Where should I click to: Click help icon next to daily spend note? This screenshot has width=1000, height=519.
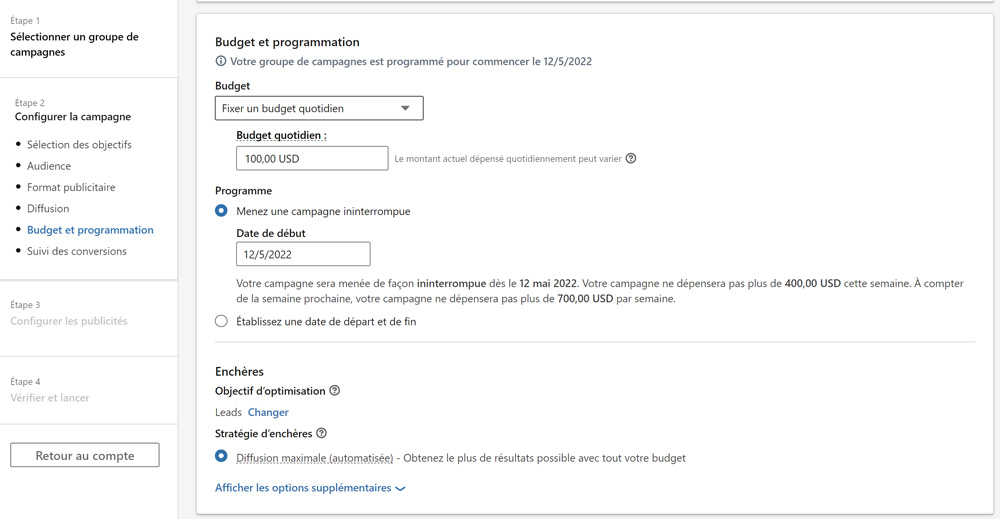(x=631, y=158)
